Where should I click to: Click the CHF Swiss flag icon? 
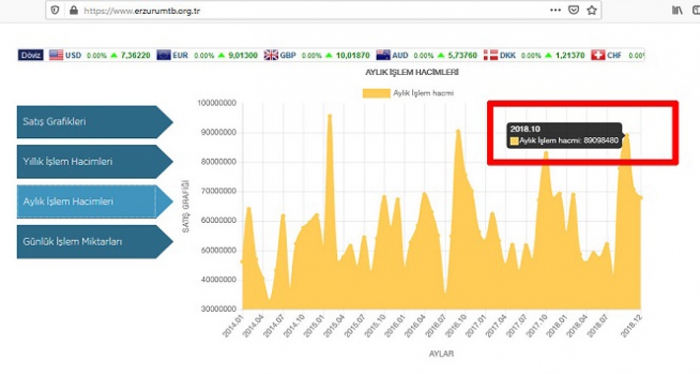598,55
